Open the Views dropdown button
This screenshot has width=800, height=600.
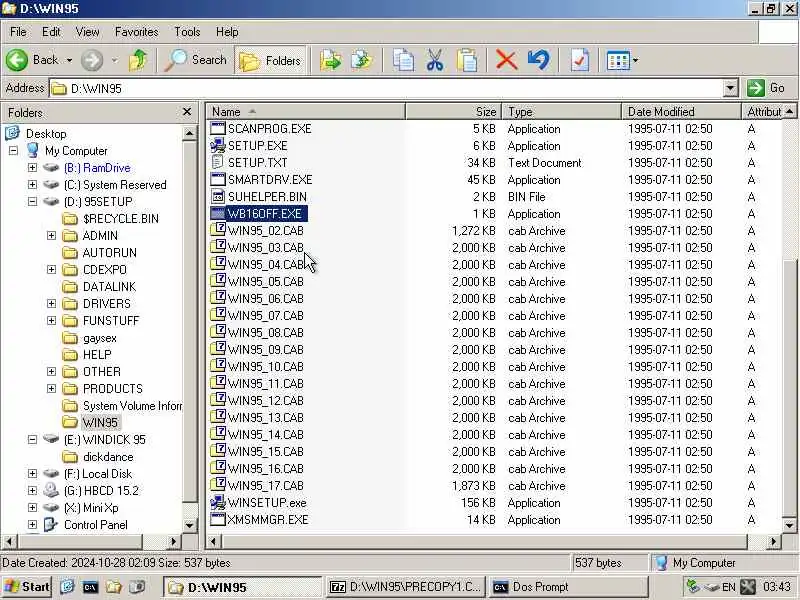622,61
